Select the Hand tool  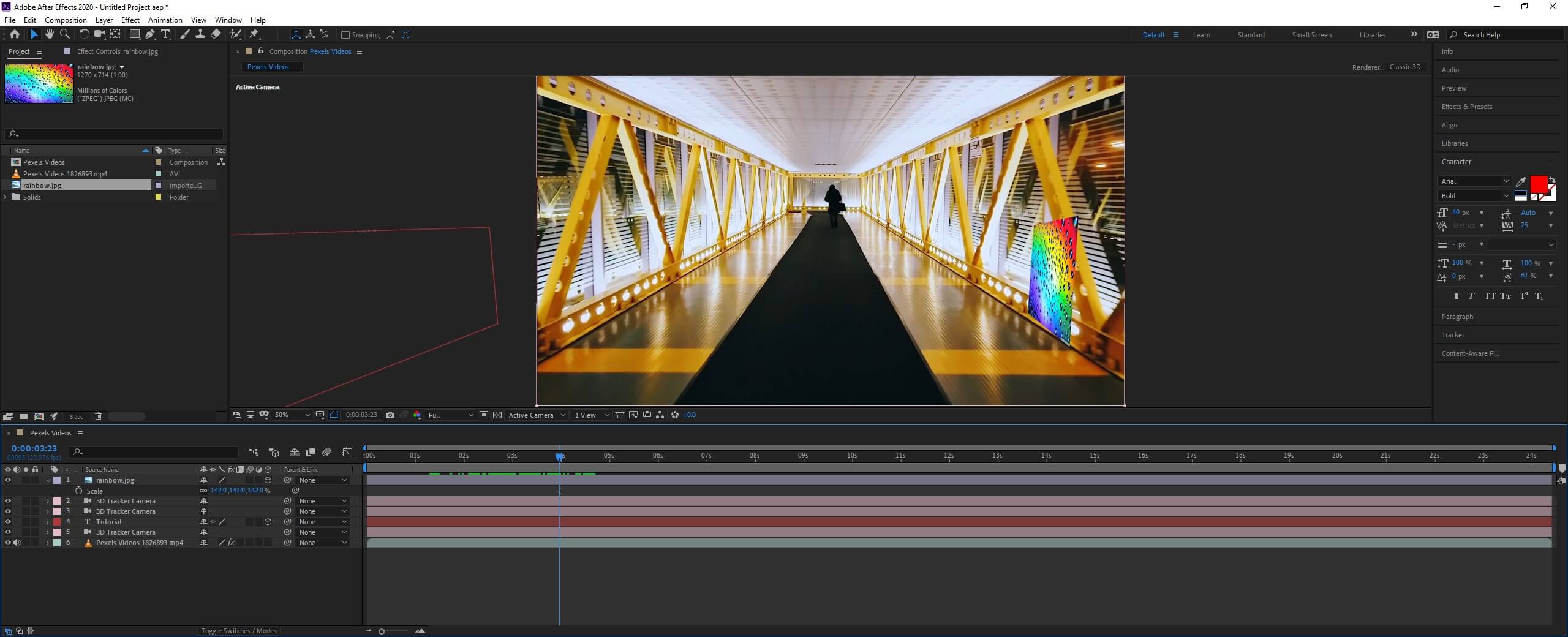pos(49,34)
